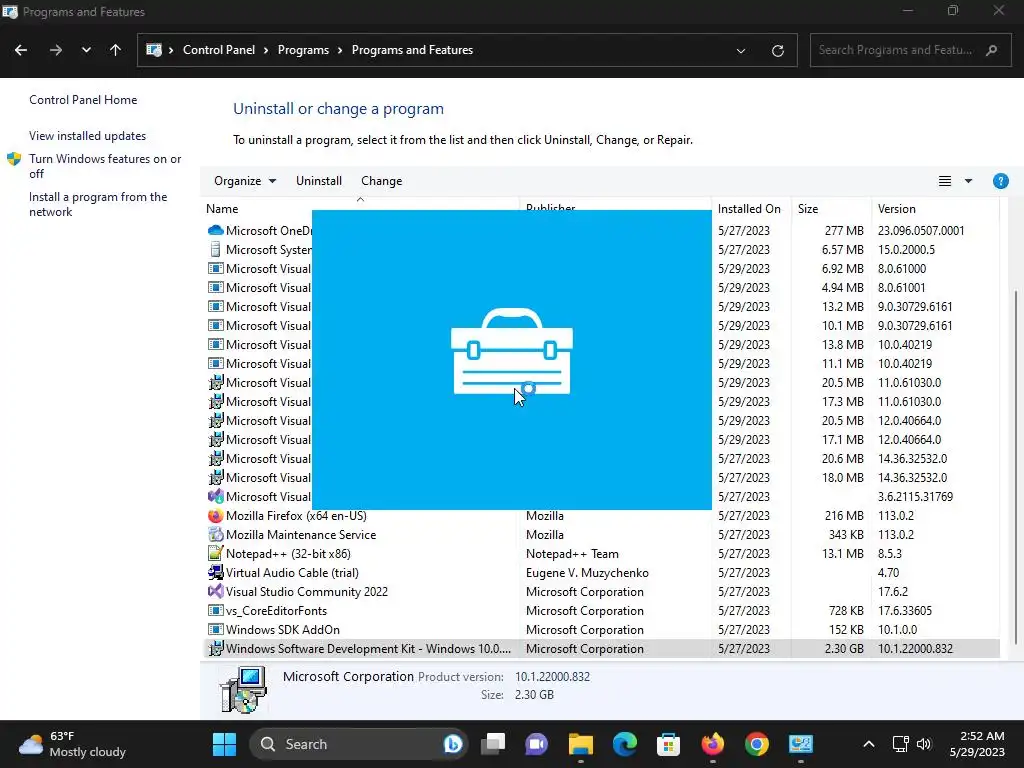Click the search magnifier icon
The height and width of the screenshot is (768, 1024).
[991, 50]
